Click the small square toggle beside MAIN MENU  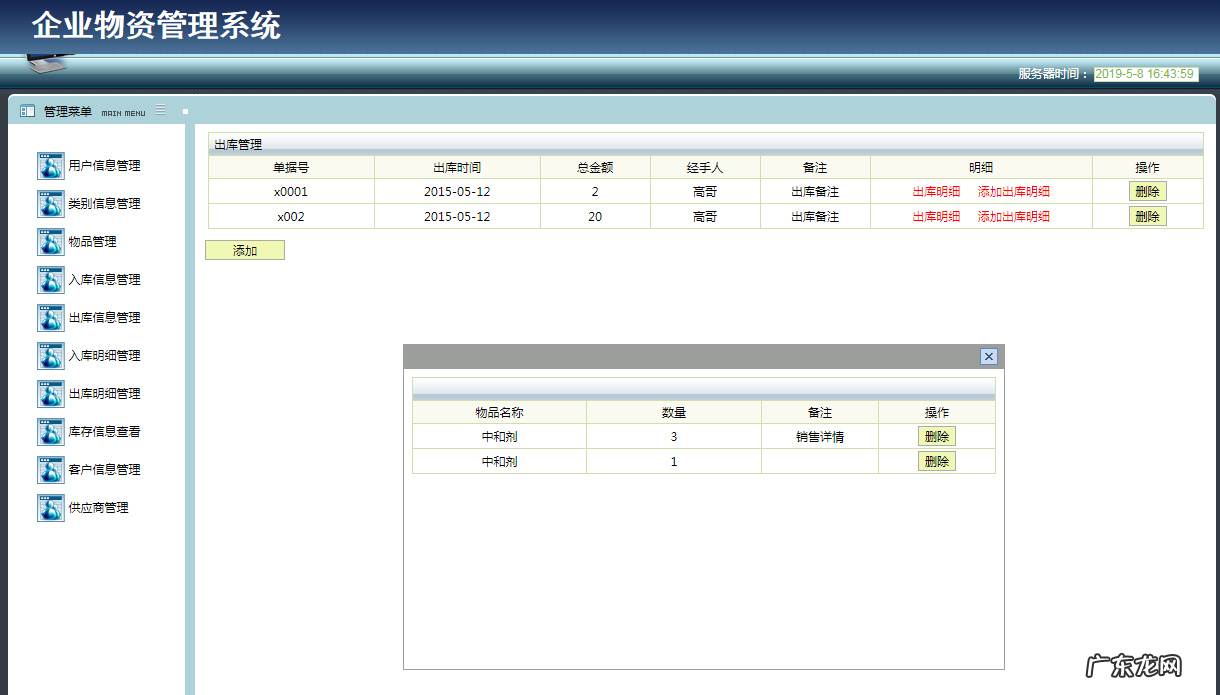tap(183, 111)
